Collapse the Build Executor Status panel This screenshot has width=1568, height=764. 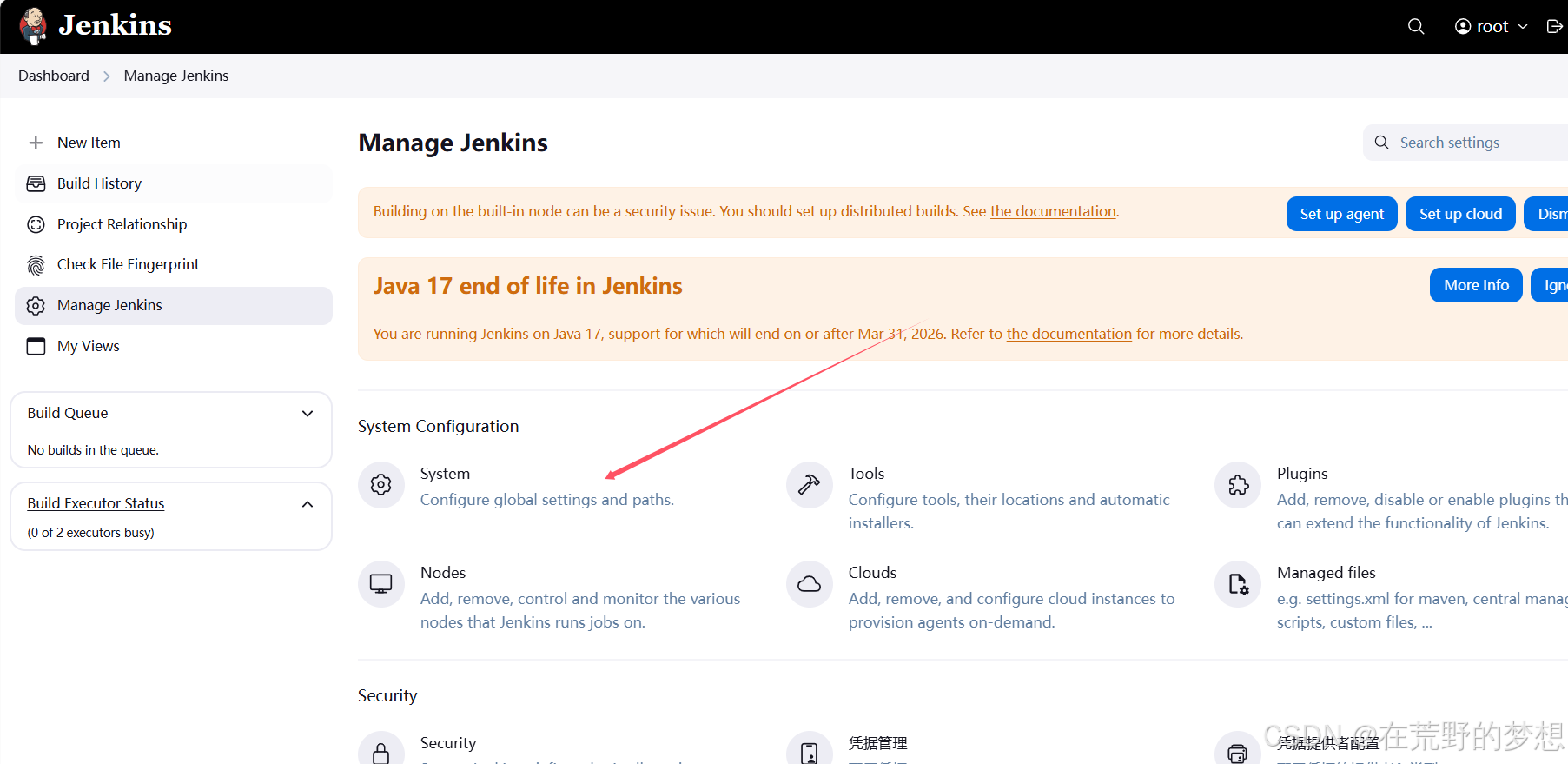pyautogui.click(x=308, y=504)
